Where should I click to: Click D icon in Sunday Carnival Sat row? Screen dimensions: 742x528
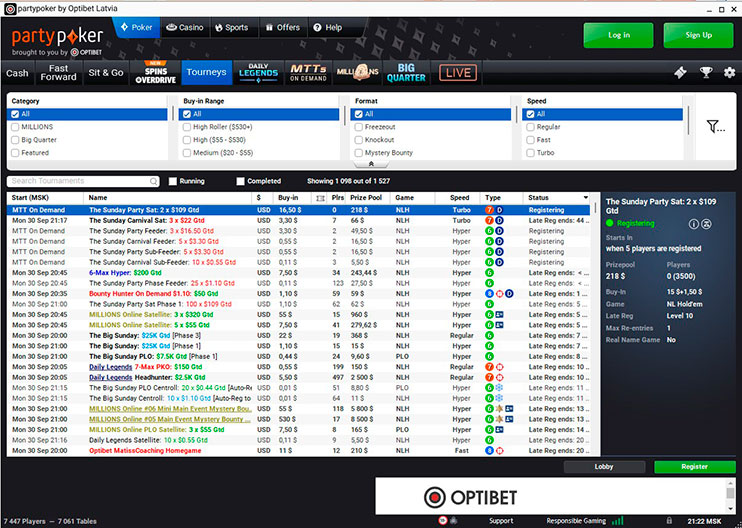click(x=499, y=220)
